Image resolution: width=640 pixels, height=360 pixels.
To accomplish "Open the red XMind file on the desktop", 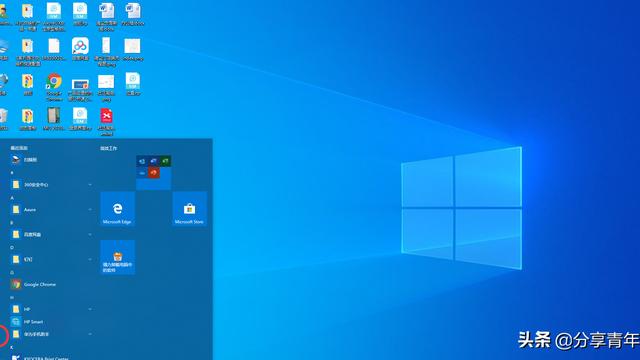I will [x=107, y=121].
